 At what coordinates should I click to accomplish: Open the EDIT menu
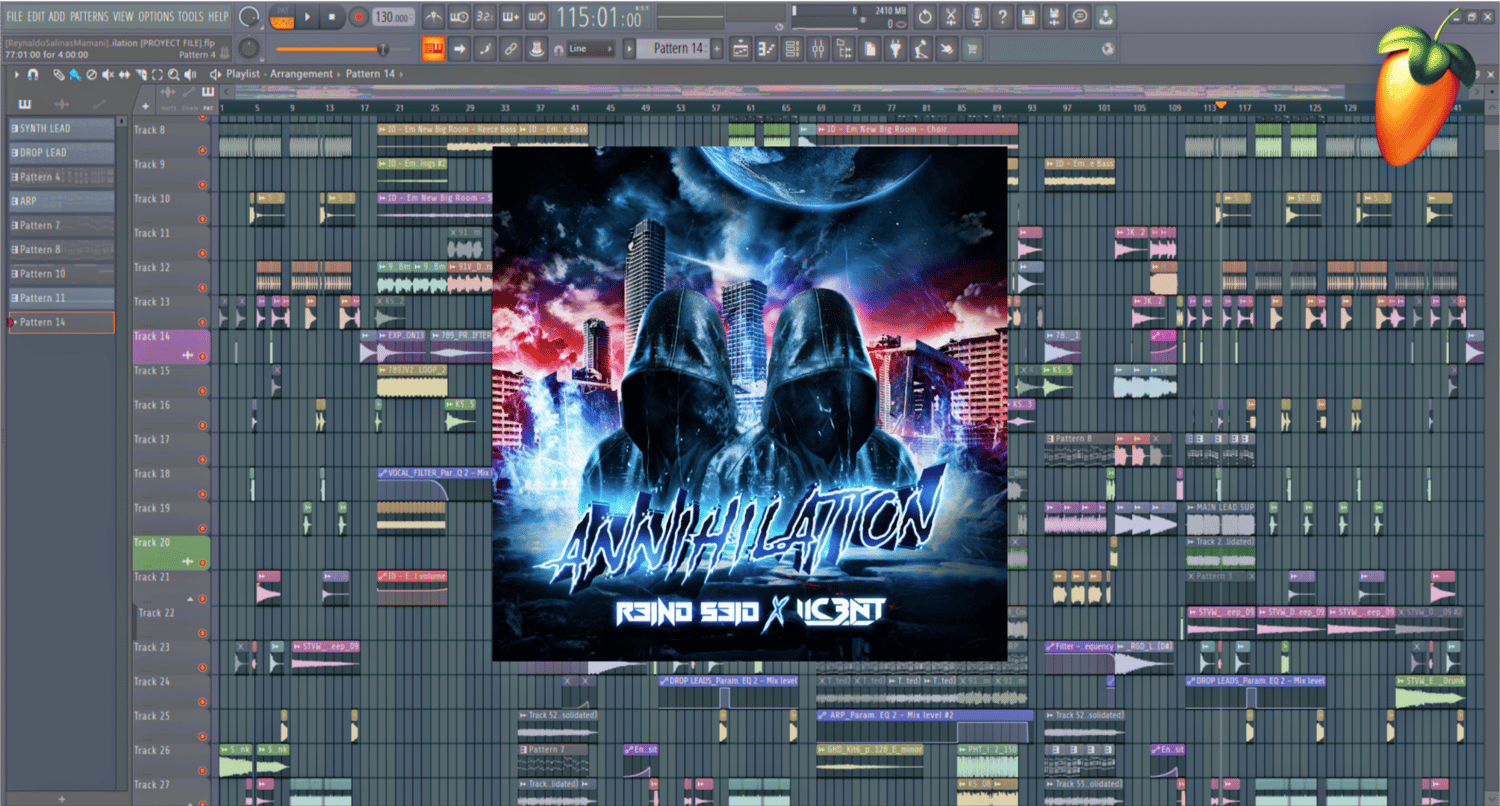[36, 17]
